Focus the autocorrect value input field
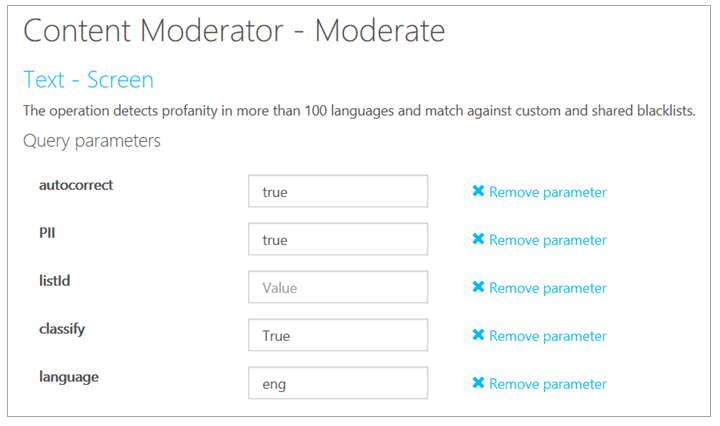This screenshot has width=720, height=426. (338, 191)
